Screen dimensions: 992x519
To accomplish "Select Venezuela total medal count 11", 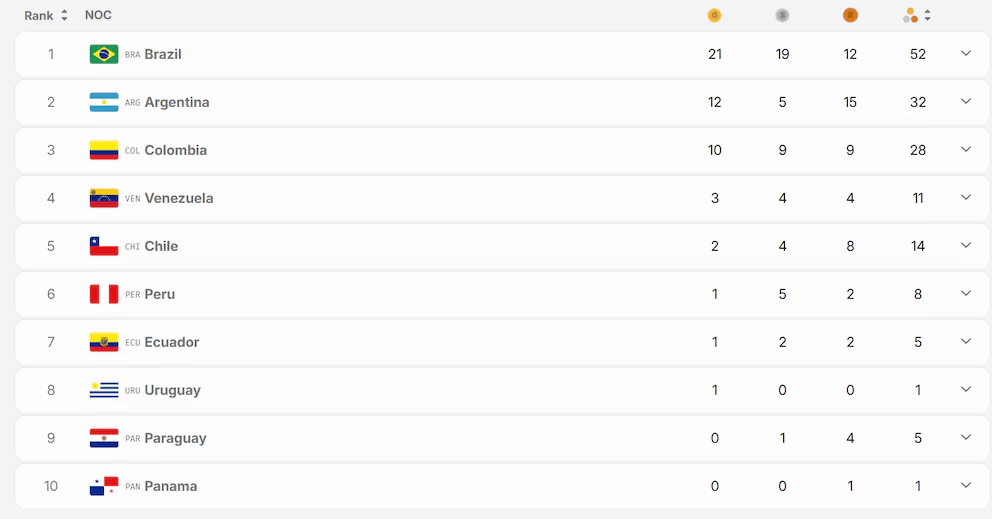I will pos(918,198).
